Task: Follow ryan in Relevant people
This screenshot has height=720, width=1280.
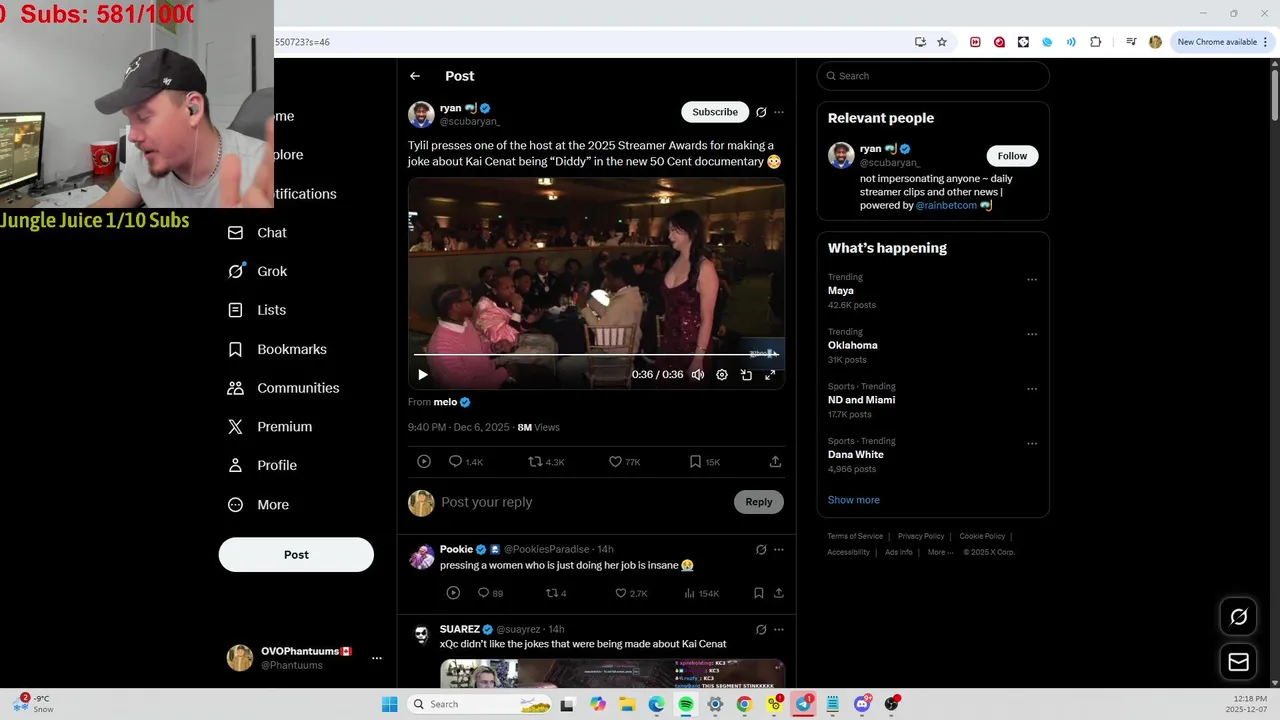Action: coord(1012,156)
